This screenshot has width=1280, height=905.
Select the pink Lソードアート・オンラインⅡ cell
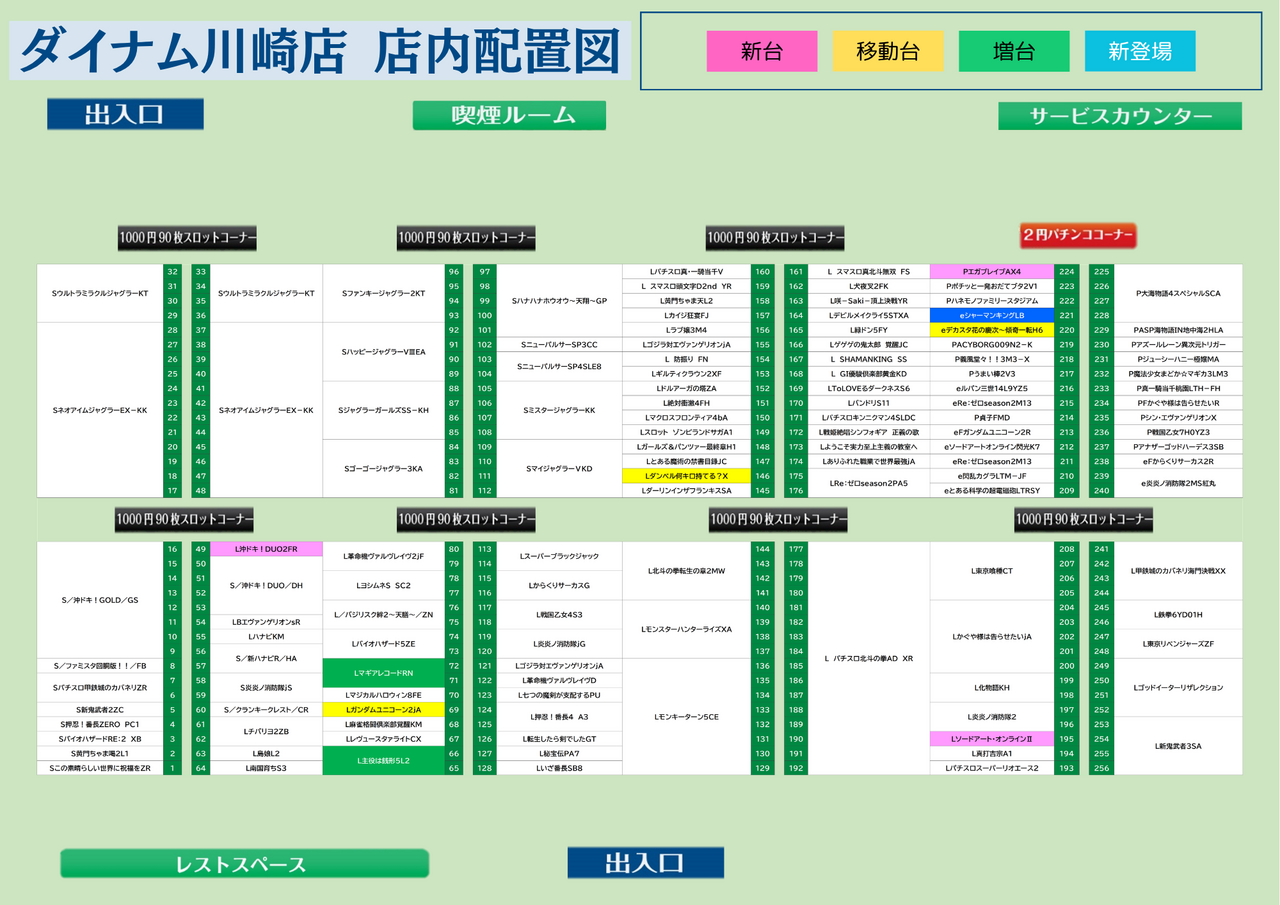coord(992,738)
